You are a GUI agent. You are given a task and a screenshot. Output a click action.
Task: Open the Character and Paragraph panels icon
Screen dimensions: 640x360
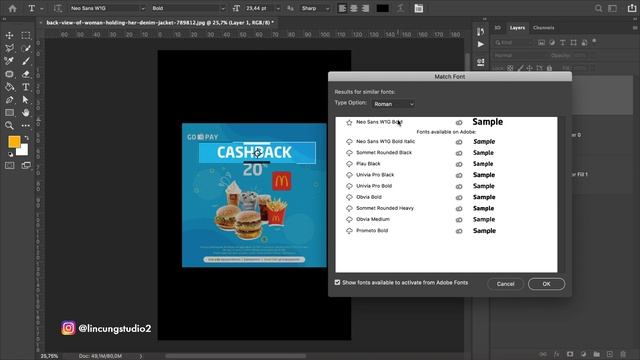click(x=419, y=8)
